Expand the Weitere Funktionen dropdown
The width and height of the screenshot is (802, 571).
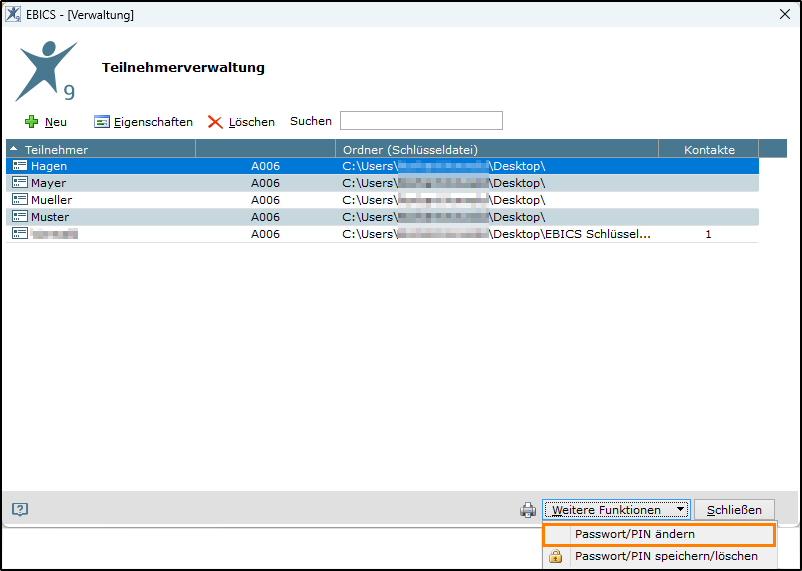[x=616, y=510]
